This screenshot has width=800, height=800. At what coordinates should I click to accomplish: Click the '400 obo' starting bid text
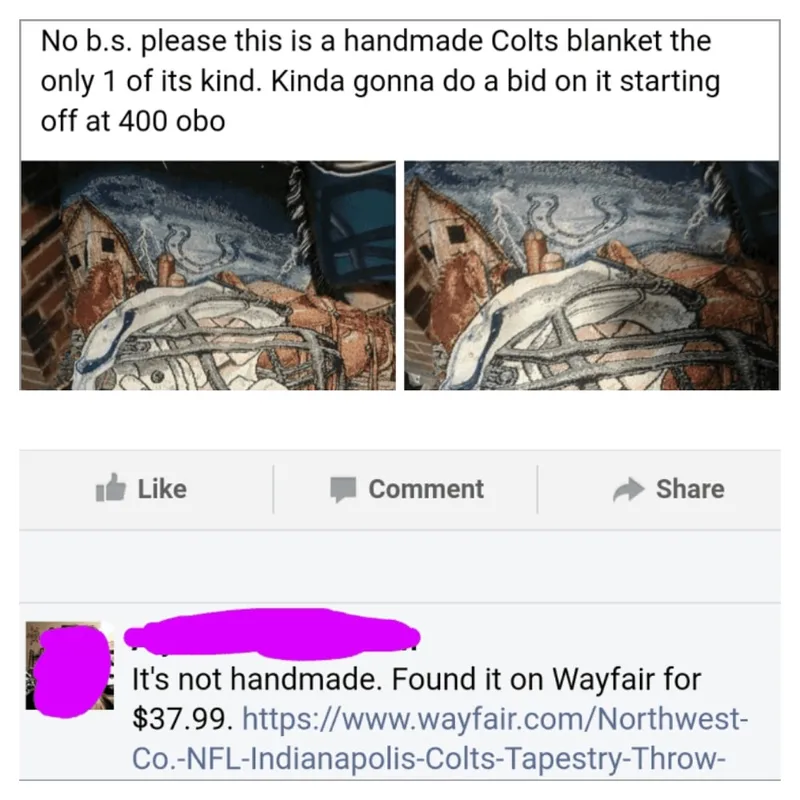[172, 121]
